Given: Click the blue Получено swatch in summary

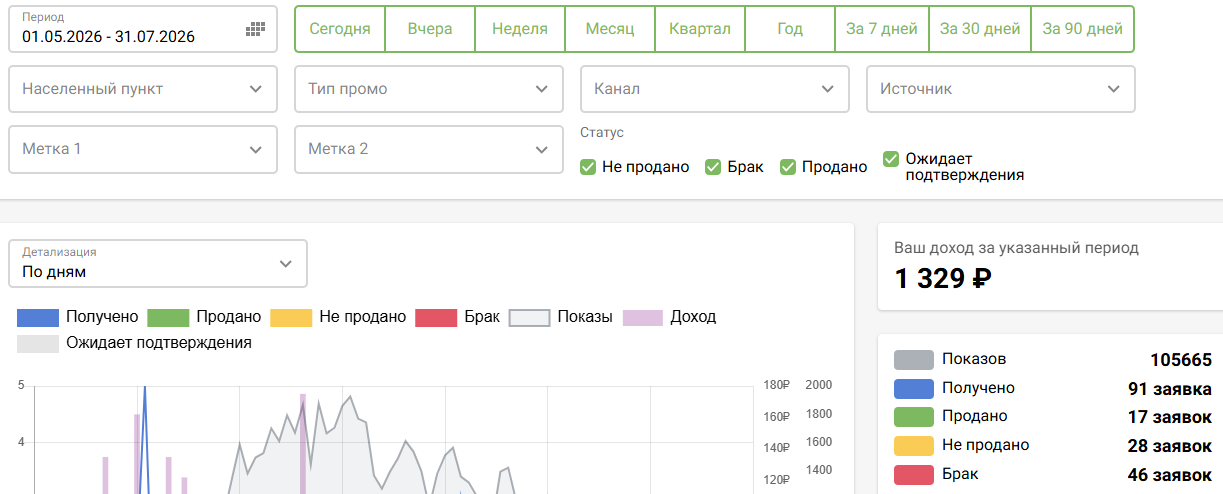Looking at the screenshot, I should 913,388.
